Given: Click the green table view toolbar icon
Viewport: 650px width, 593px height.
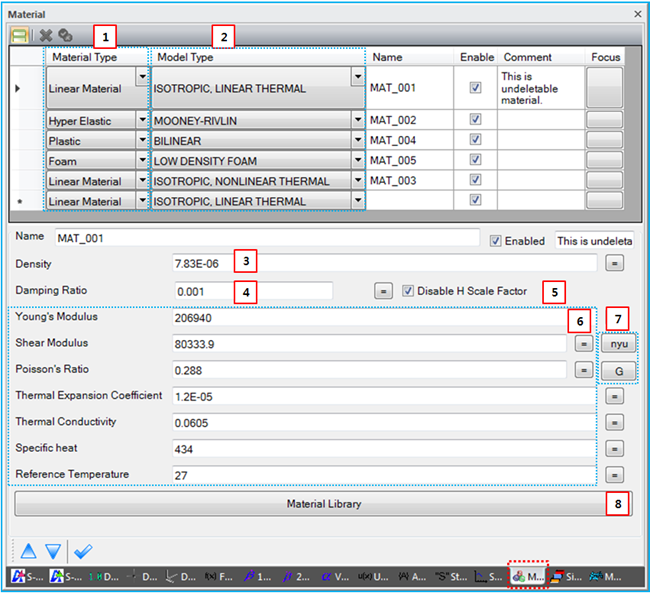Looking at the screenshot, I should [x=19, y=36].
